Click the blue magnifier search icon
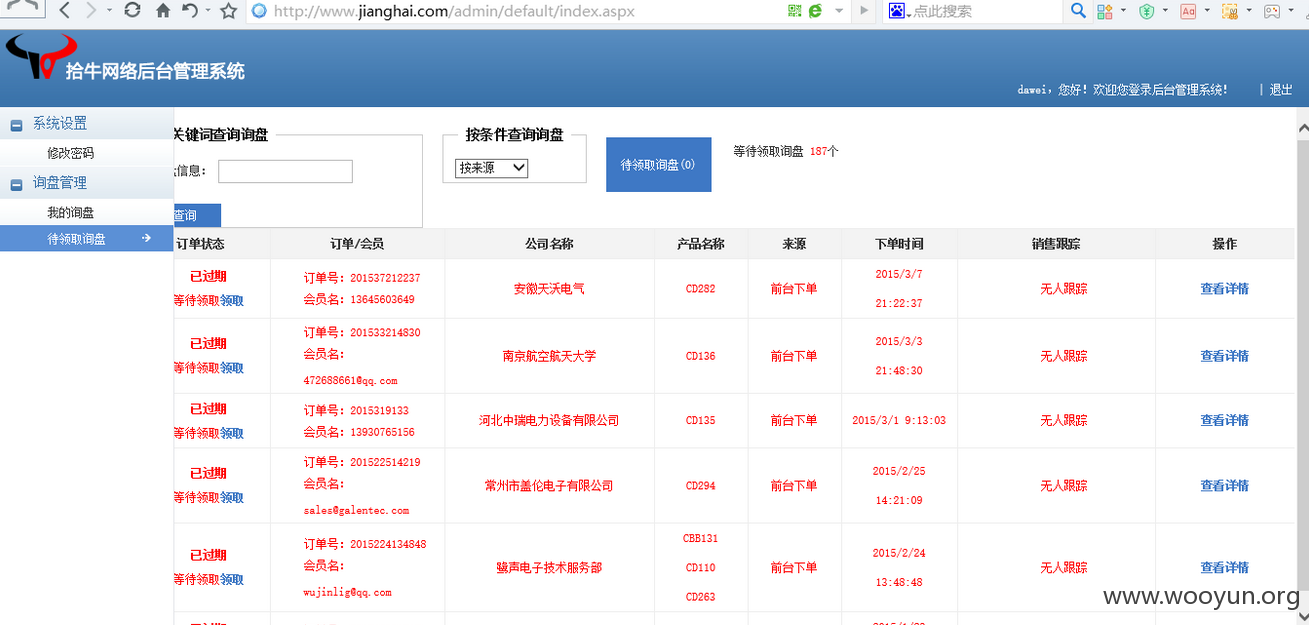Screen dimensions: 1309x625 (x=1078, y=11)
